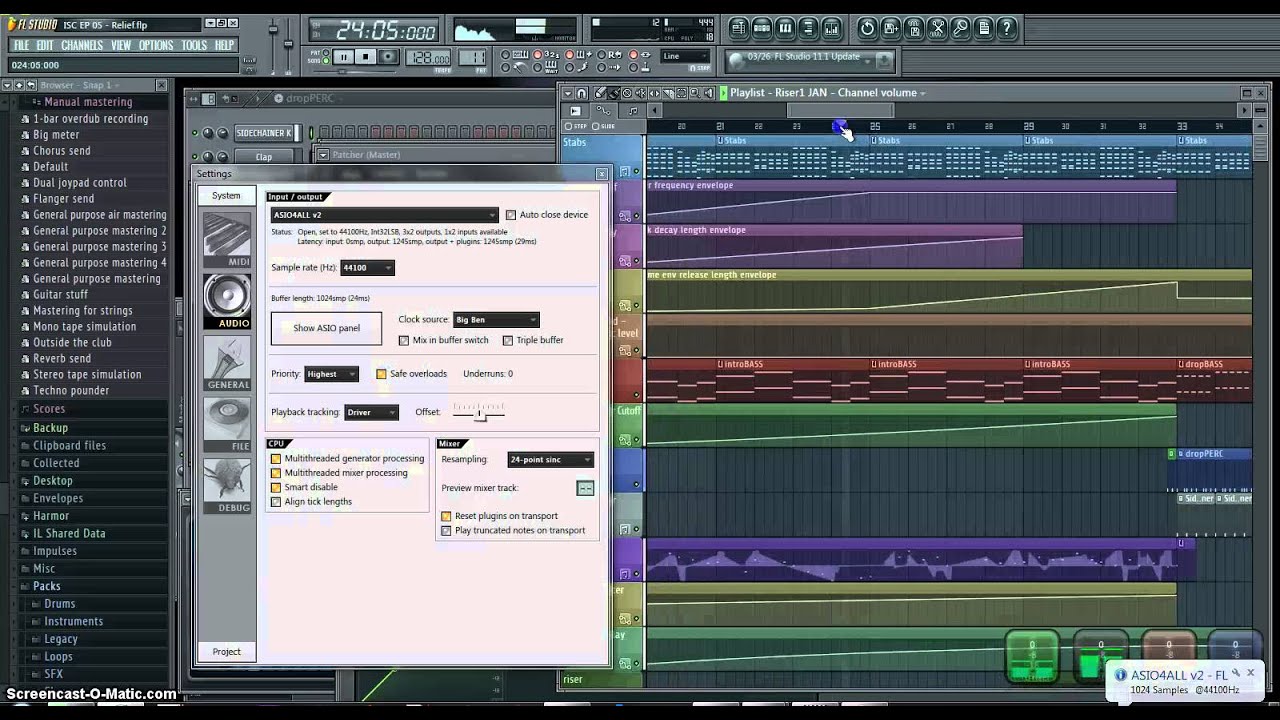Screen dimensions: 1280x720
Task: Show the audio clips picker tab in Playlist
Action: (575, 111)
